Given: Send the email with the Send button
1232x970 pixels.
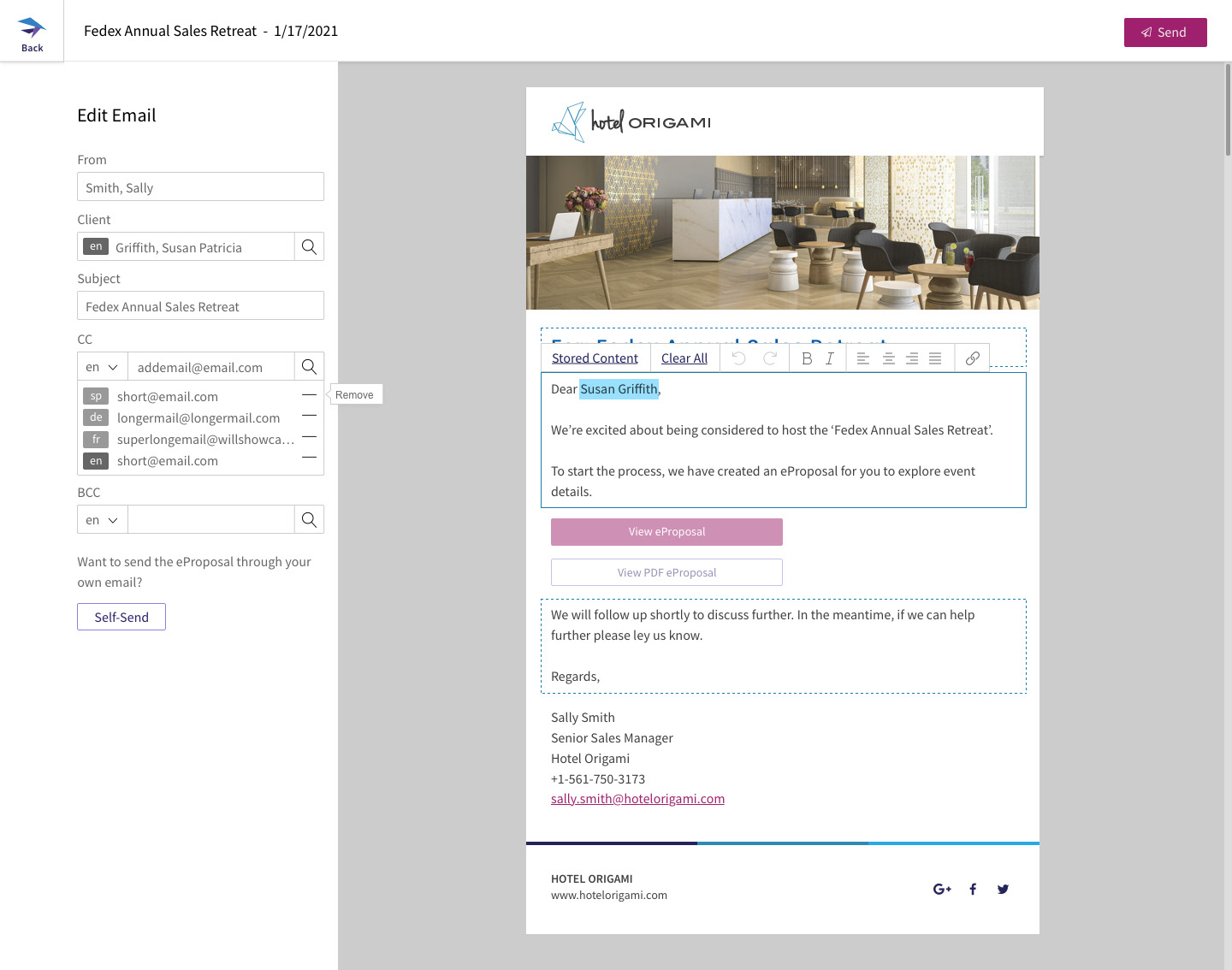Looking at the screenshot, I should coord(1165,33).
